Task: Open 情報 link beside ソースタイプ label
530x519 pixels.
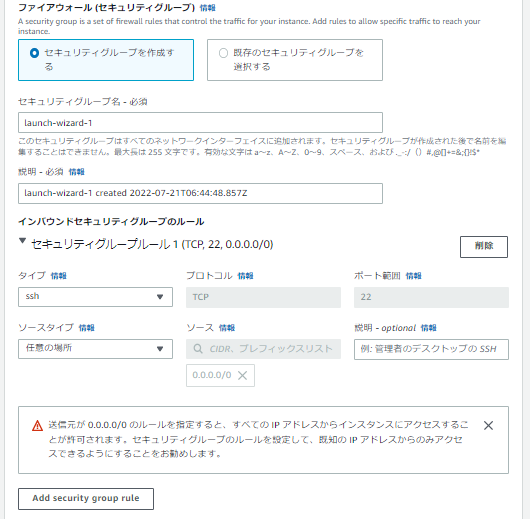Action: point(87,328)
